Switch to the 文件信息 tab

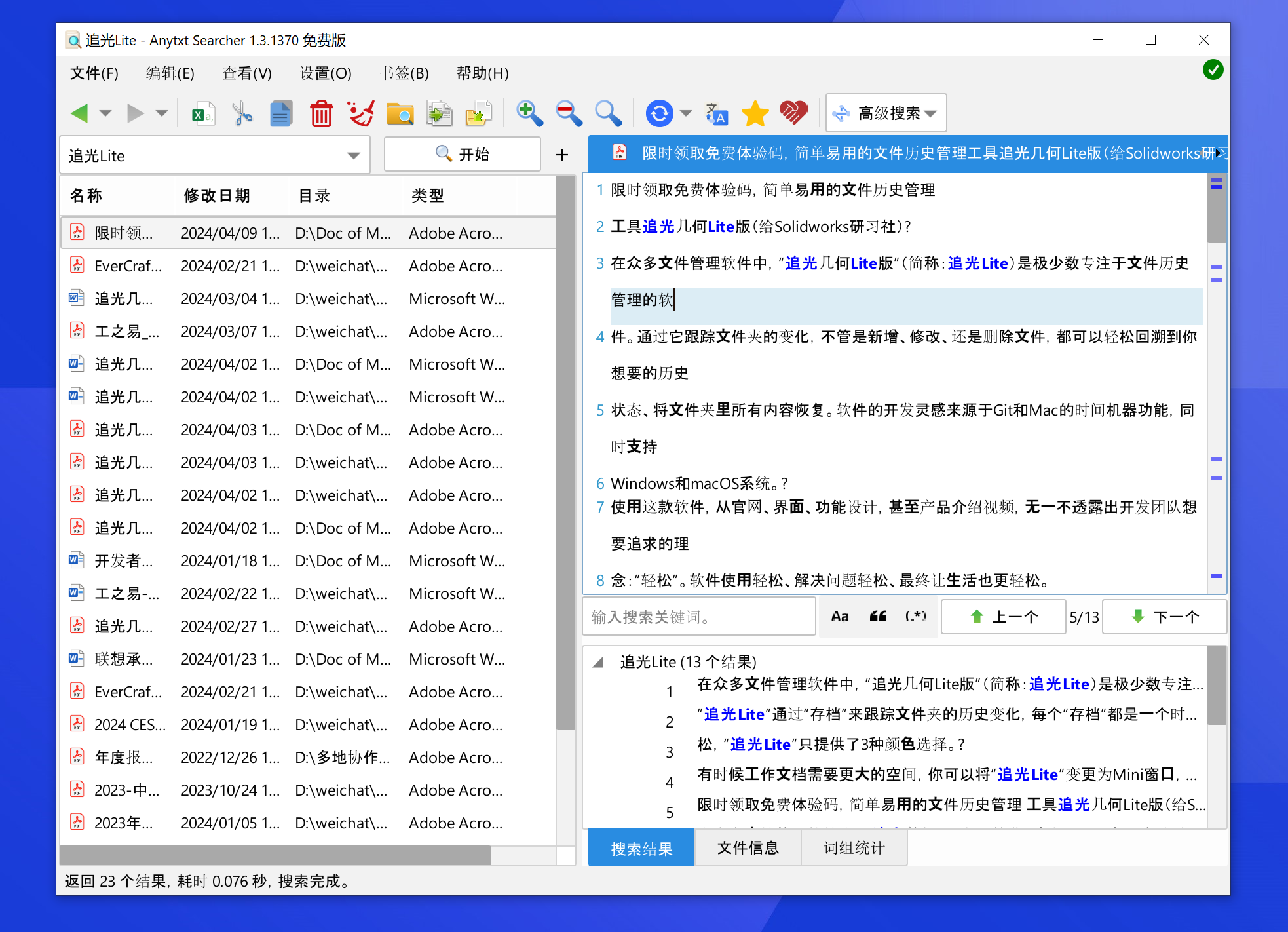point(748,847)
